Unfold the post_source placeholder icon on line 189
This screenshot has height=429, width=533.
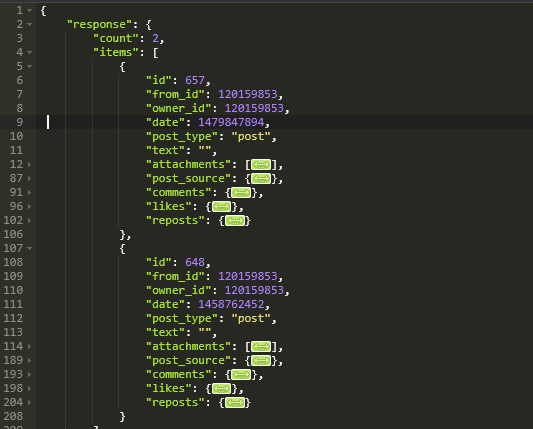261,361
